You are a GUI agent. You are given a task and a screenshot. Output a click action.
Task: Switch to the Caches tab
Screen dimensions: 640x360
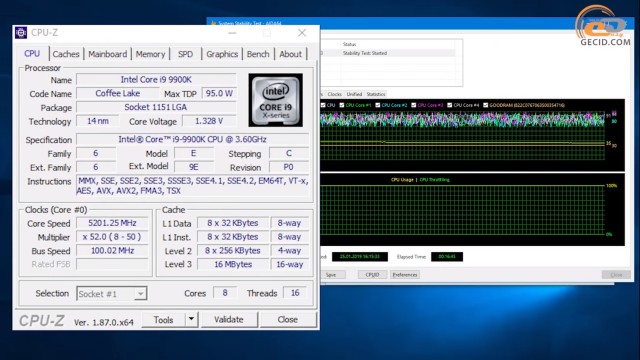66,54
